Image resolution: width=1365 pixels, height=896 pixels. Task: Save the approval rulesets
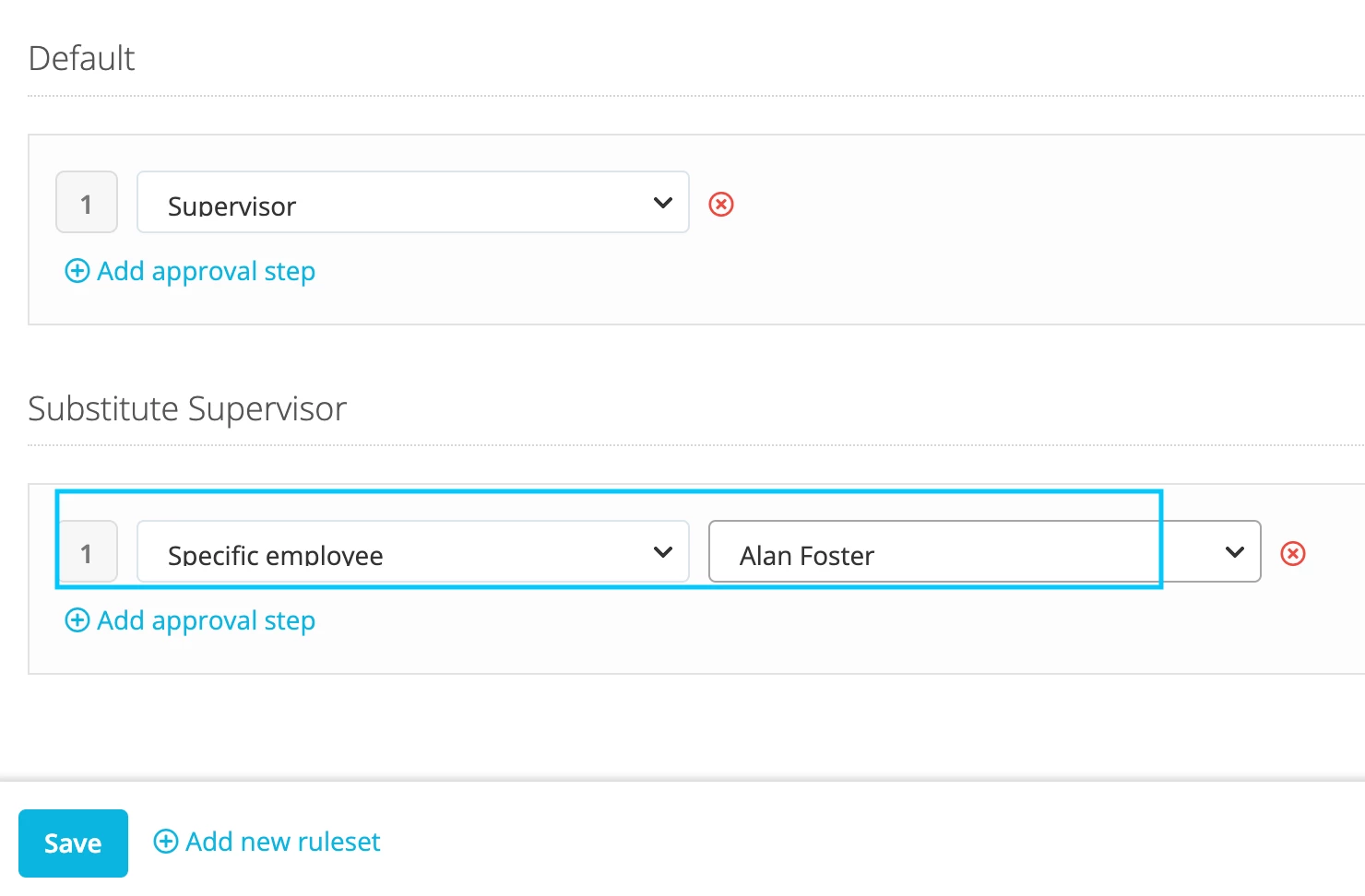pos(73,843)
